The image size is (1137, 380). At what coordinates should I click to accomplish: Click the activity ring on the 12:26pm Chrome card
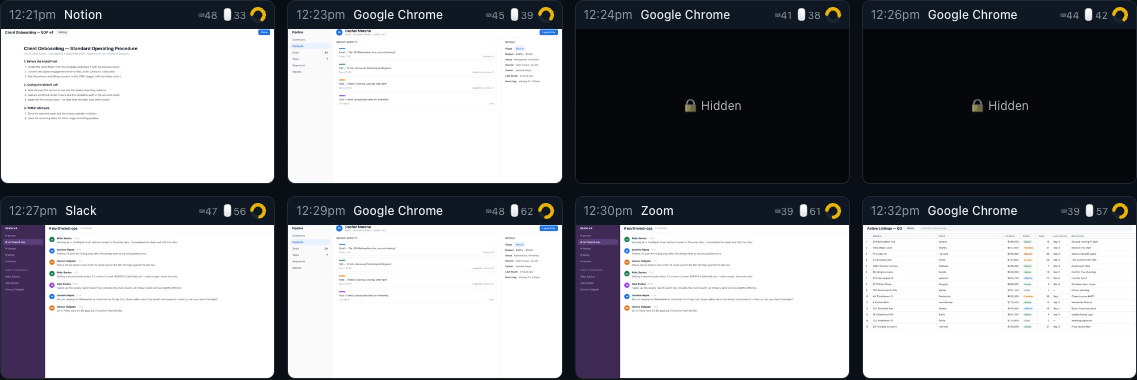point(1120,15)
